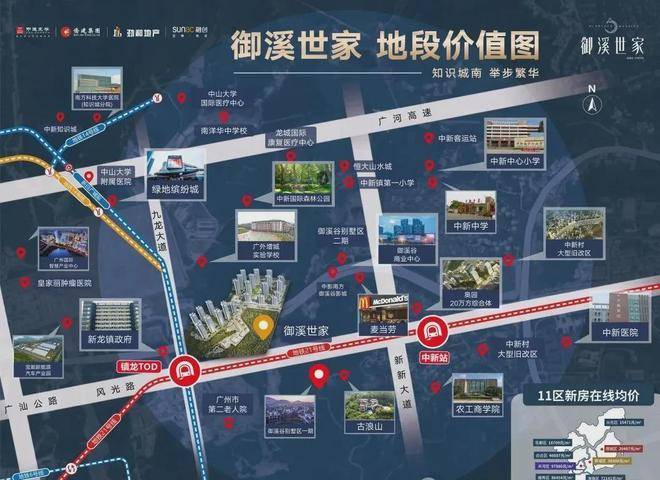Open the 奥园20万方综合体 photo card

point(471,283)
